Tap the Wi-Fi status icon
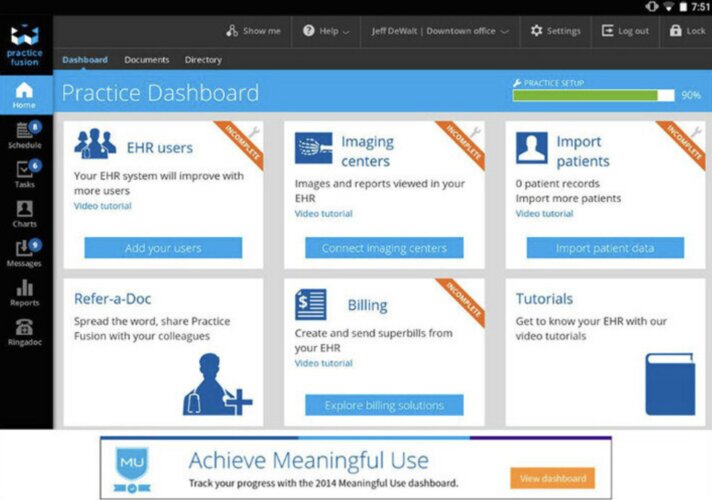This screenshot has width=712, height=500. [668, 6]
